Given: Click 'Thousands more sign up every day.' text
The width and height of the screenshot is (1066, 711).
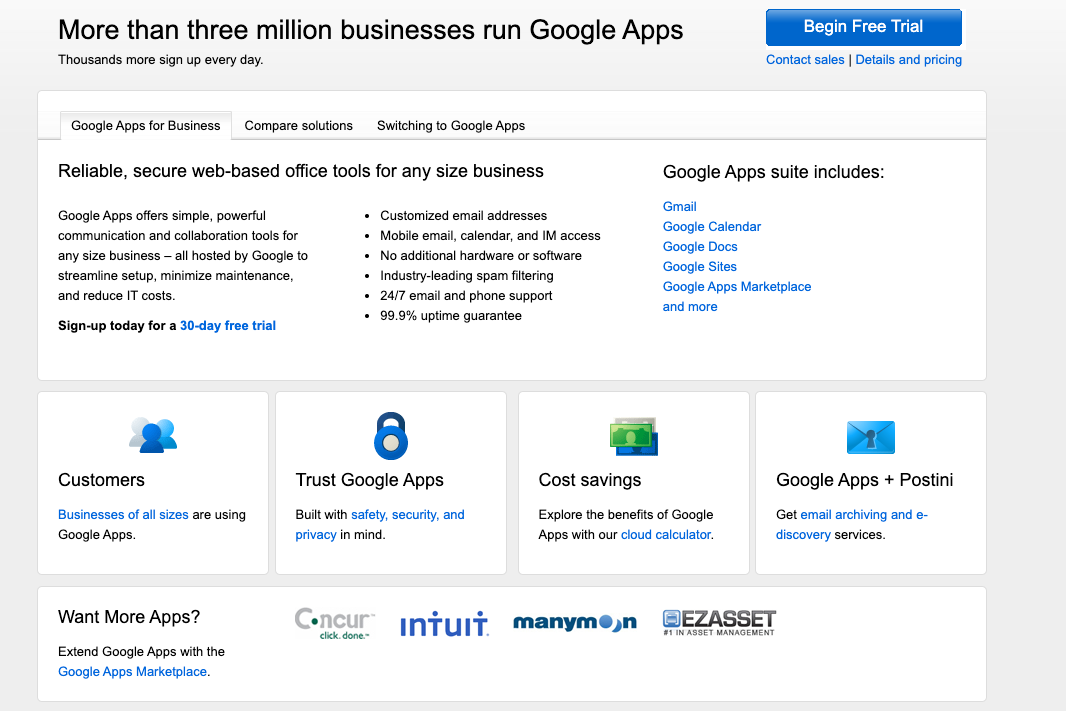Looking at the screenshot, I should pos(160,60).
